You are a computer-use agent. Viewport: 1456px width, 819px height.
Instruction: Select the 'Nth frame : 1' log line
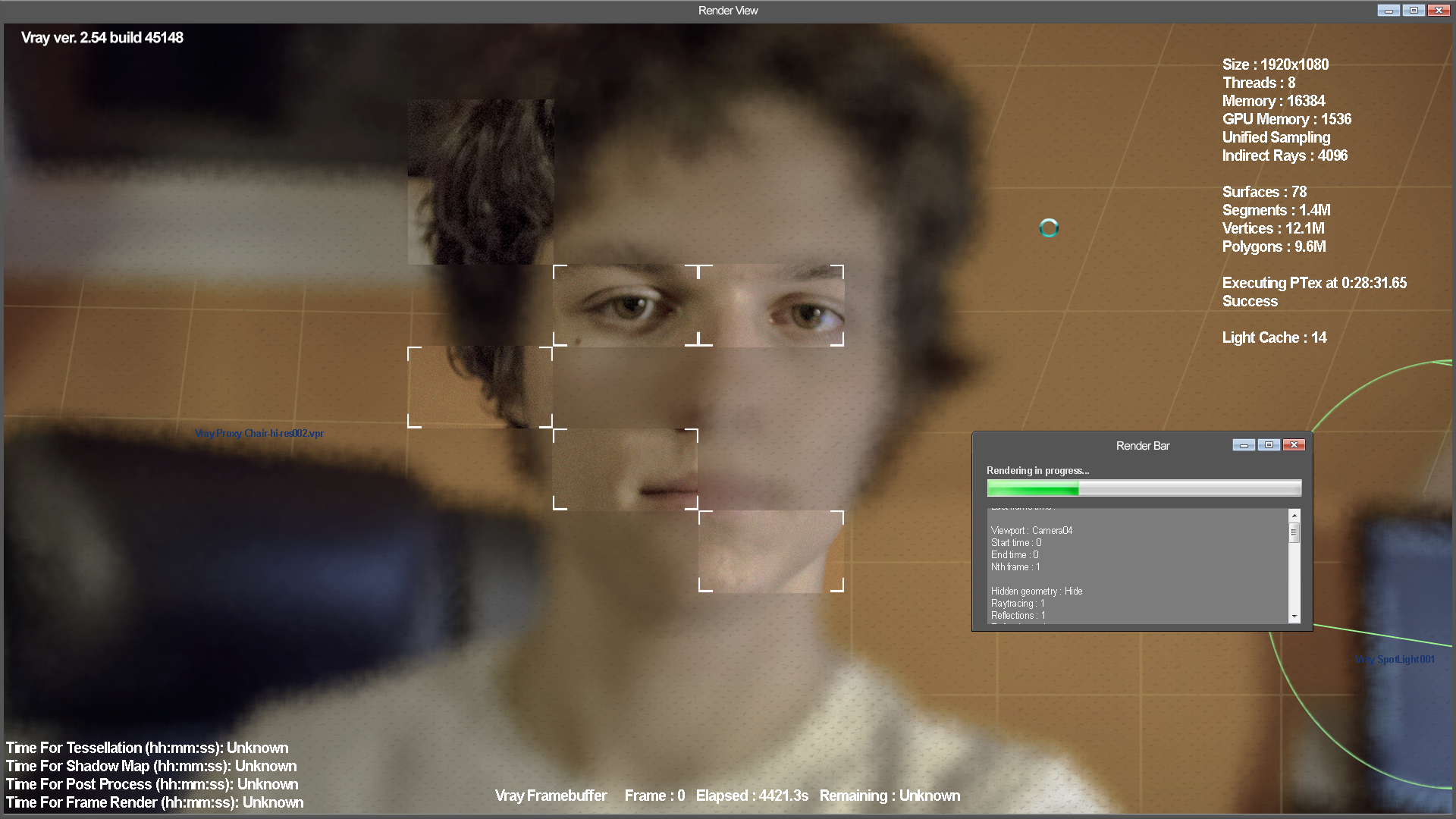(1015, 567)
